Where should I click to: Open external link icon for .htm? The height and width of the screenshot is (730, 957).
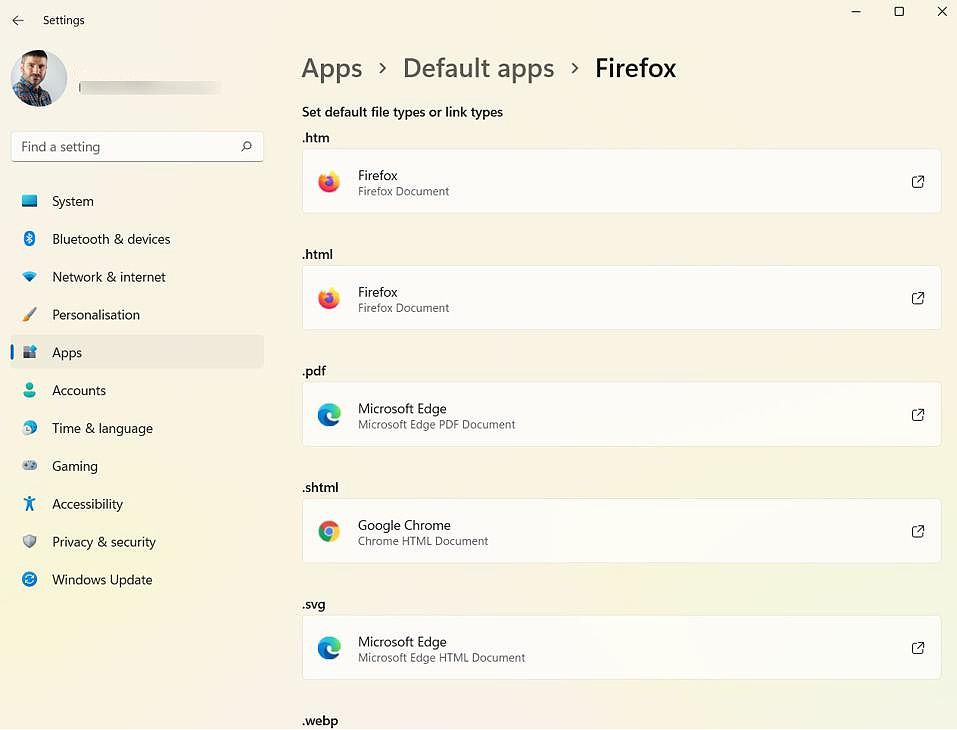pyautogui.click(x=917, y=181)
